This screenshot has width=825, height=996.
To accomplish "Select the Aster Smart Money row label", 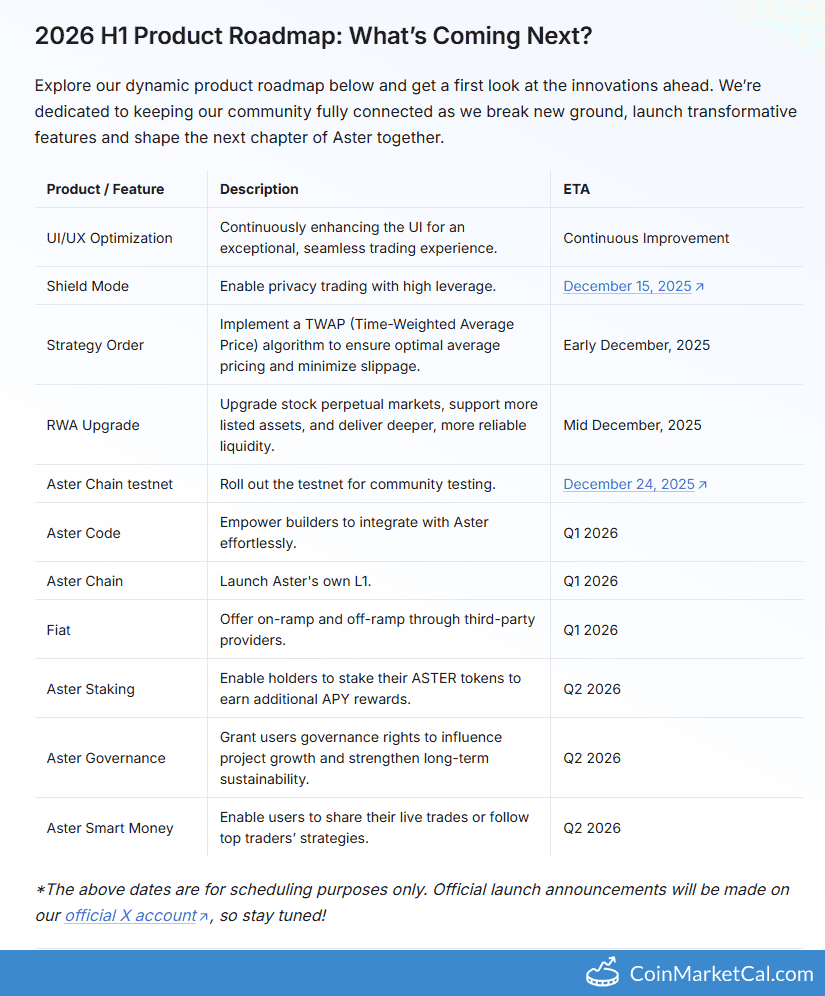I will pyautogui.click(x=110, y=828).
